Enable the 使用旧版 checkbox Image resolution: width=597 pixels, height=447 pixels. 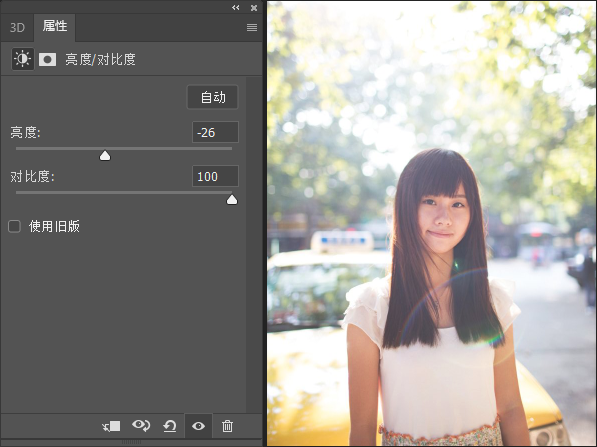[x=14, y=226]
